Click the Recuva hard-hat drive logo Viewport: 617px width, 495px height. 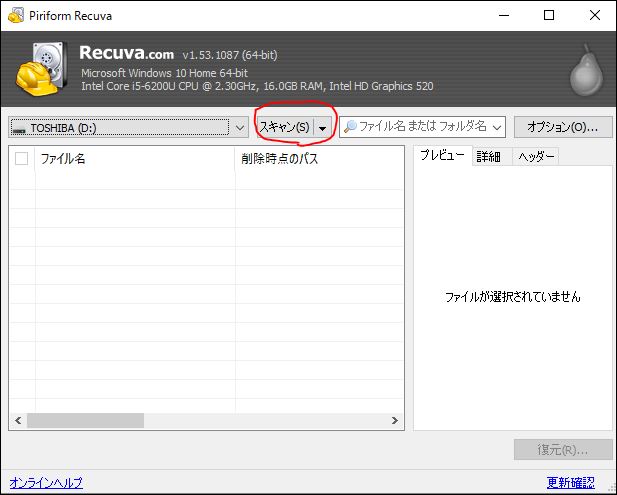coord(41,69)
